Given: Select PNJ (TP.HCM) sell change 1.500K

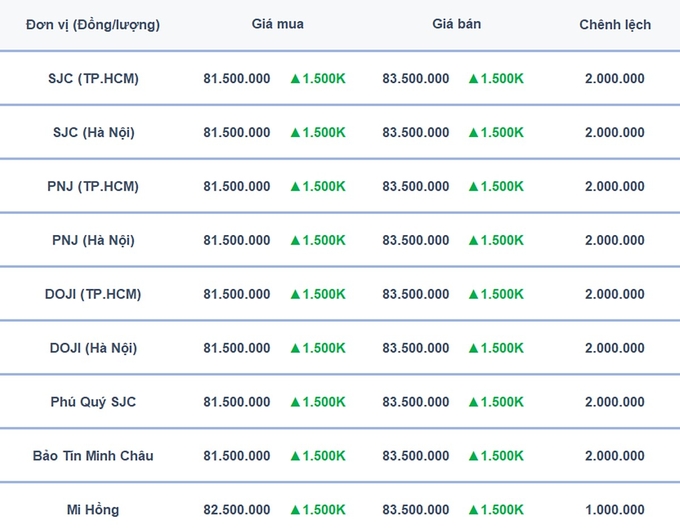Looking at the screenshot, I should [x=496, y=186].
